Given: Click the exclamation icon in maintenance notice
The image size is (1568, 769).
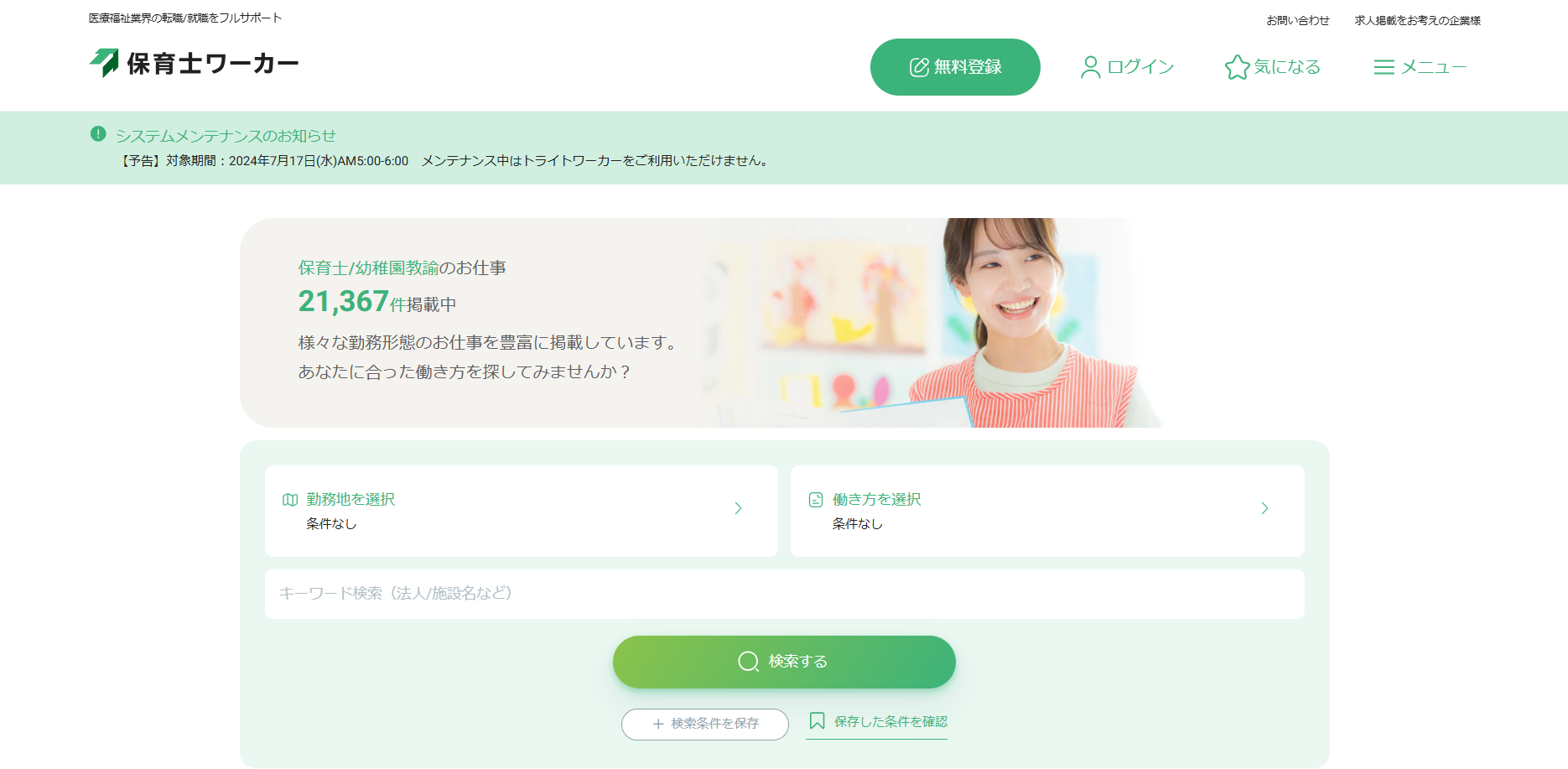Looking at the screenshot, I should [x=98, y=134].
